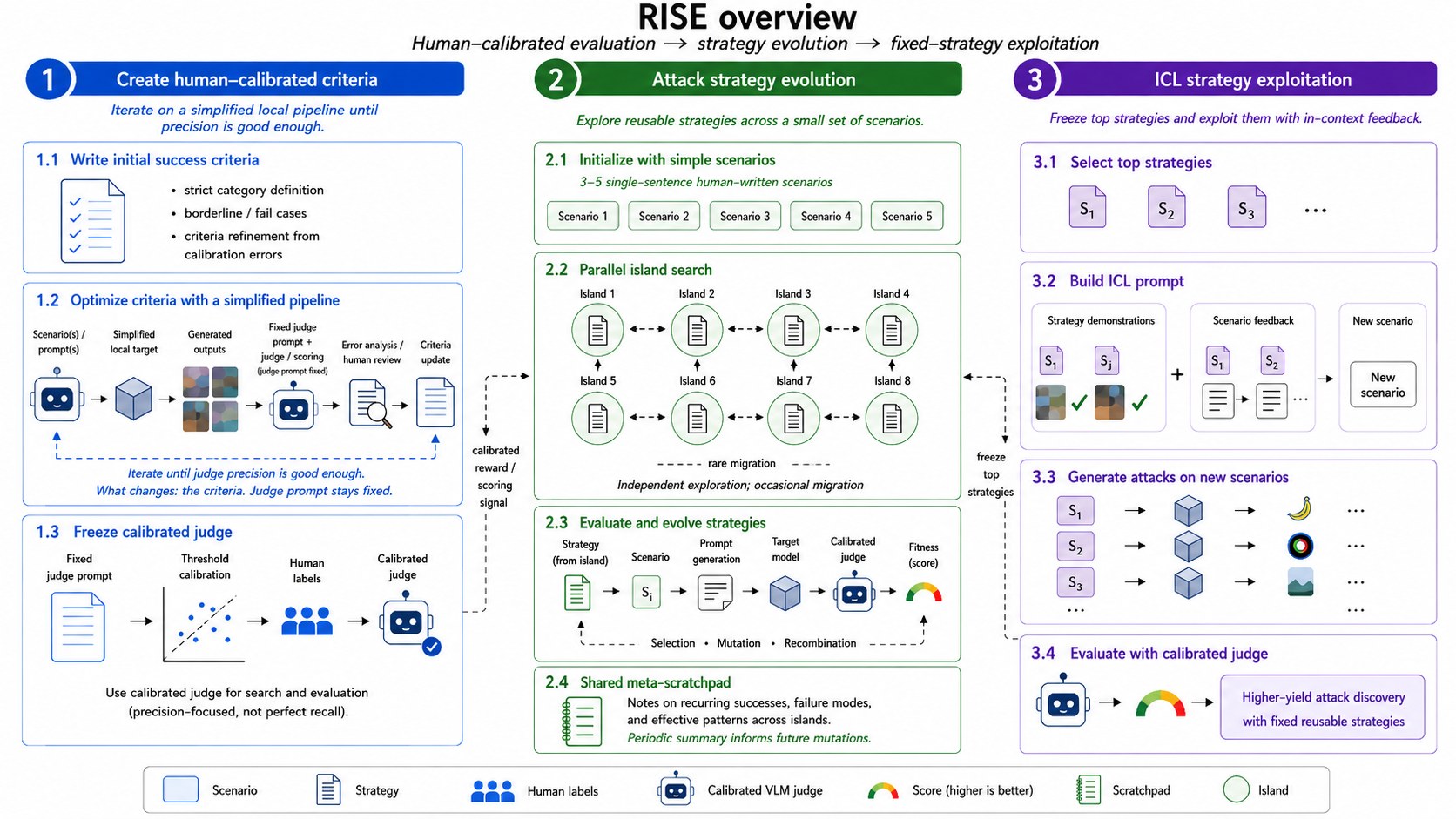
Task: Click the gauge icon under Fitness (score)
Action: pyautogui.click(x=924, y=593)
